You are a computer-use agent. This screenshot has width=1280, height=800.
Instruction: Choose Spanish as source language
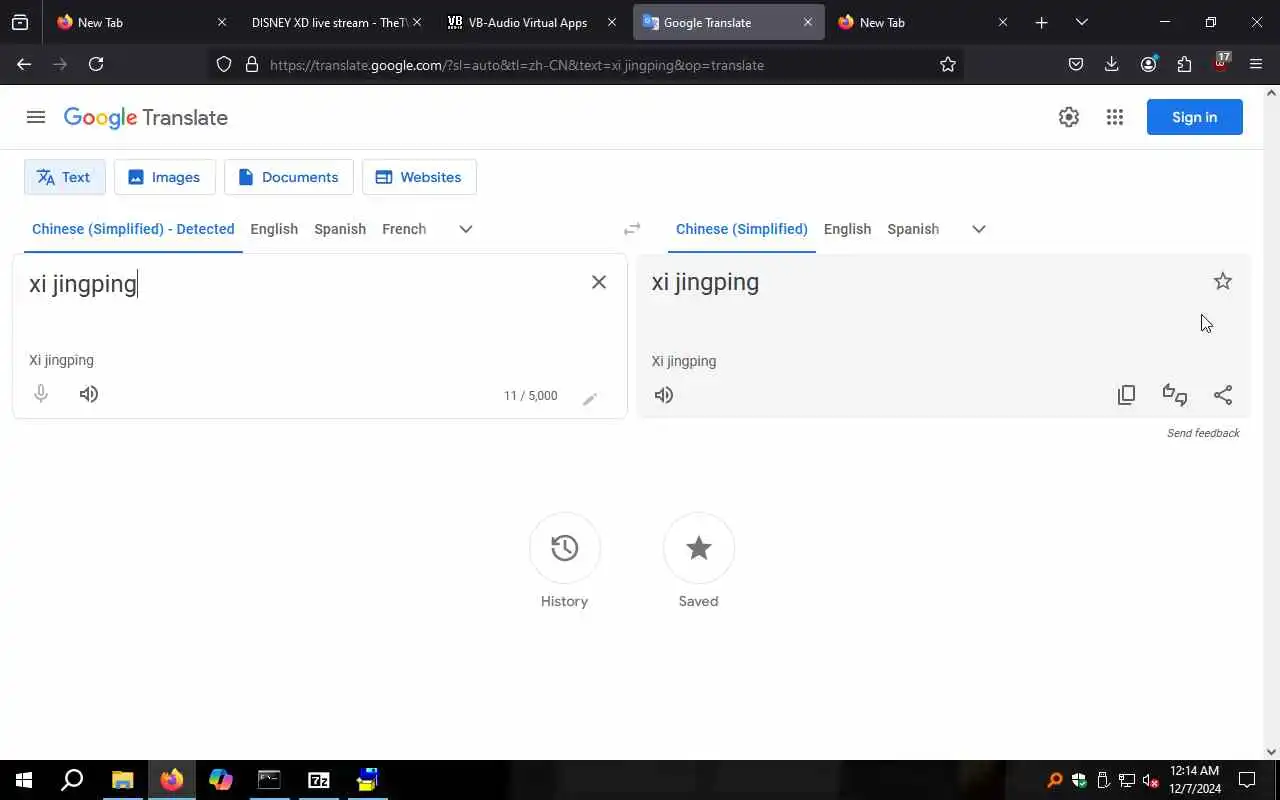click(340, 229)
